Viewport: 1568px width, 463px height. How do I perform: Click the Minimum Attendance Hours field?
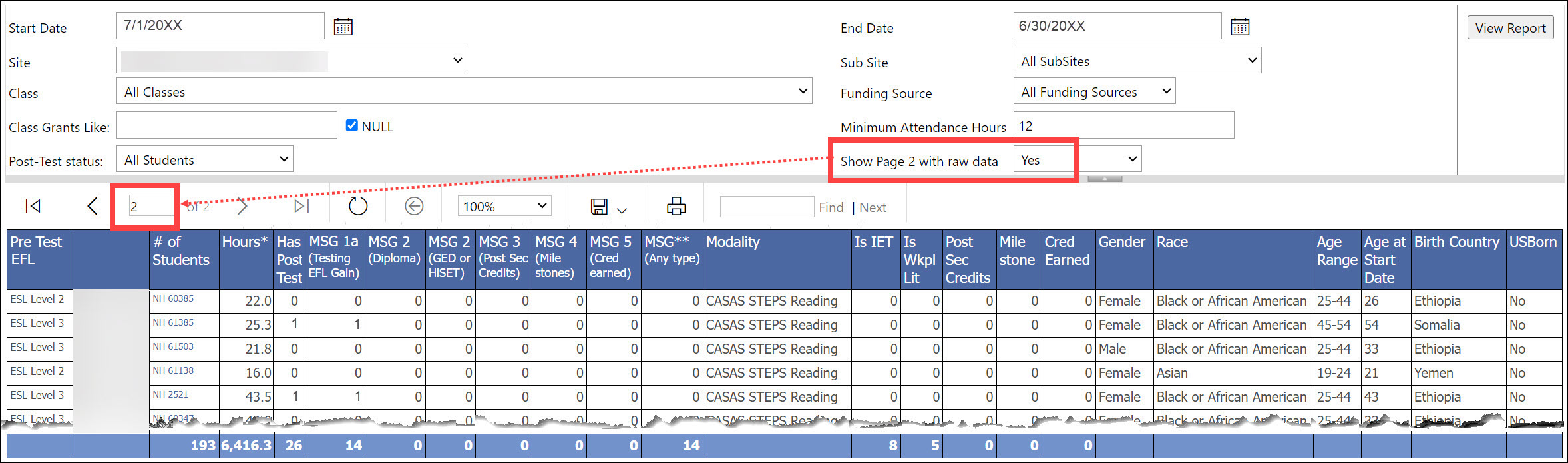[1123, 126]
